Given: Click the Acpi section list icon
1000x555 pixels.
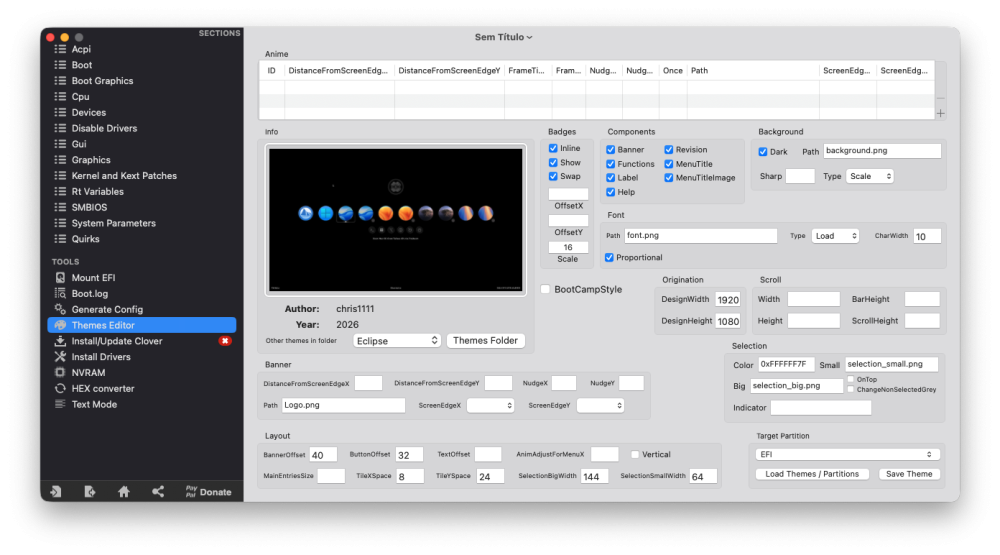Looking at the screenshot, I should 60,49.
